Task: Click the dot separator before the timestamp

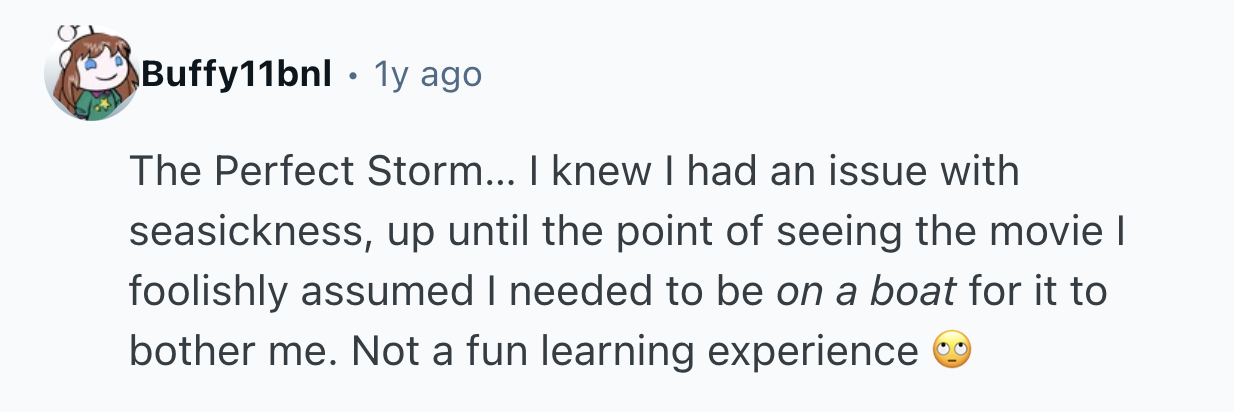Action: (x=354, y=75)
